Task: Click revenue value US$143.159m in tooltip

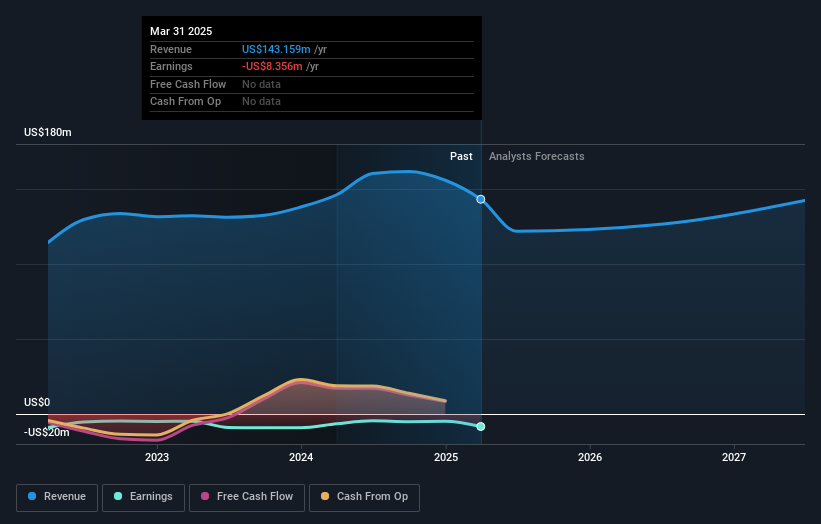Action: coord(276,49)
